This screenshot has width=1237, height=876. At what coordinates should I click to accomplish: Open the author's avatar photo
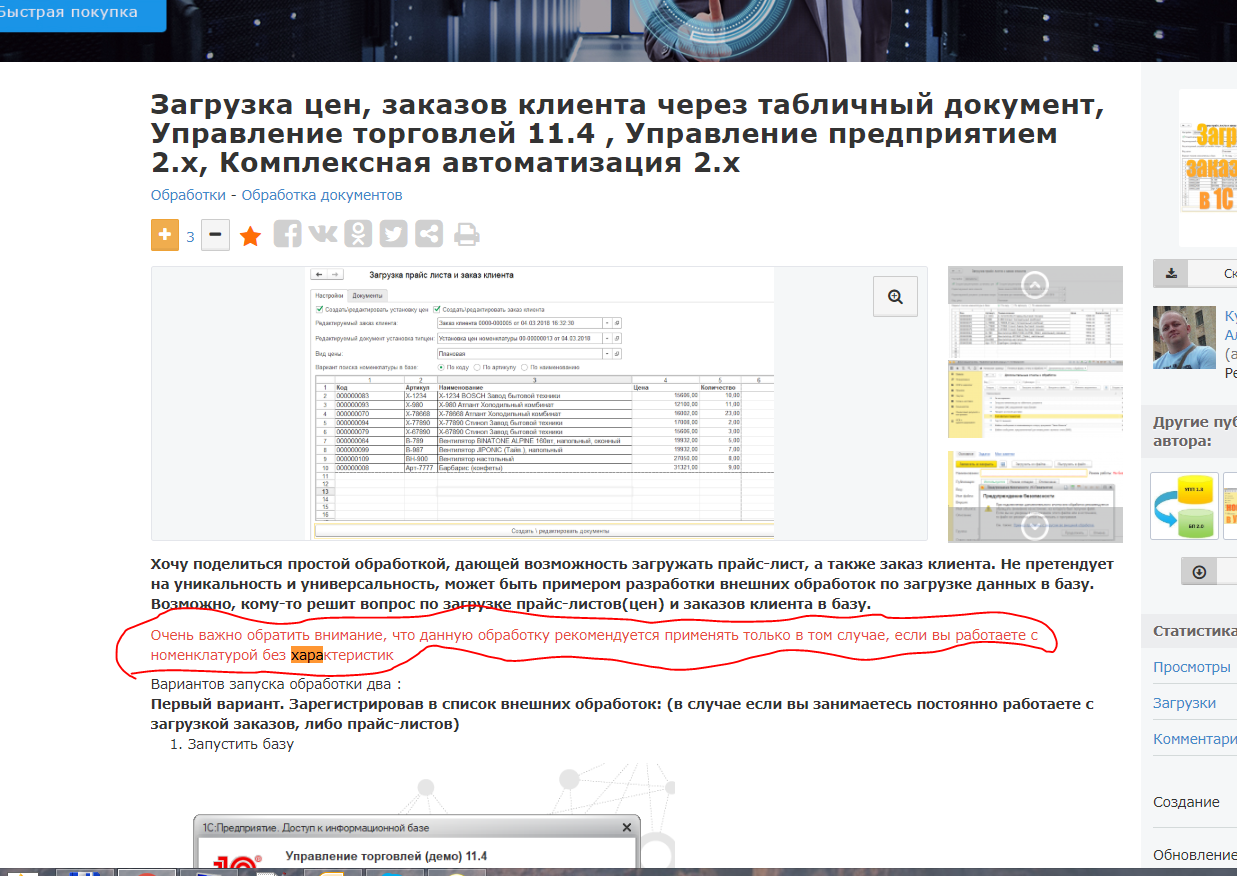click(x=1185, y=337)
